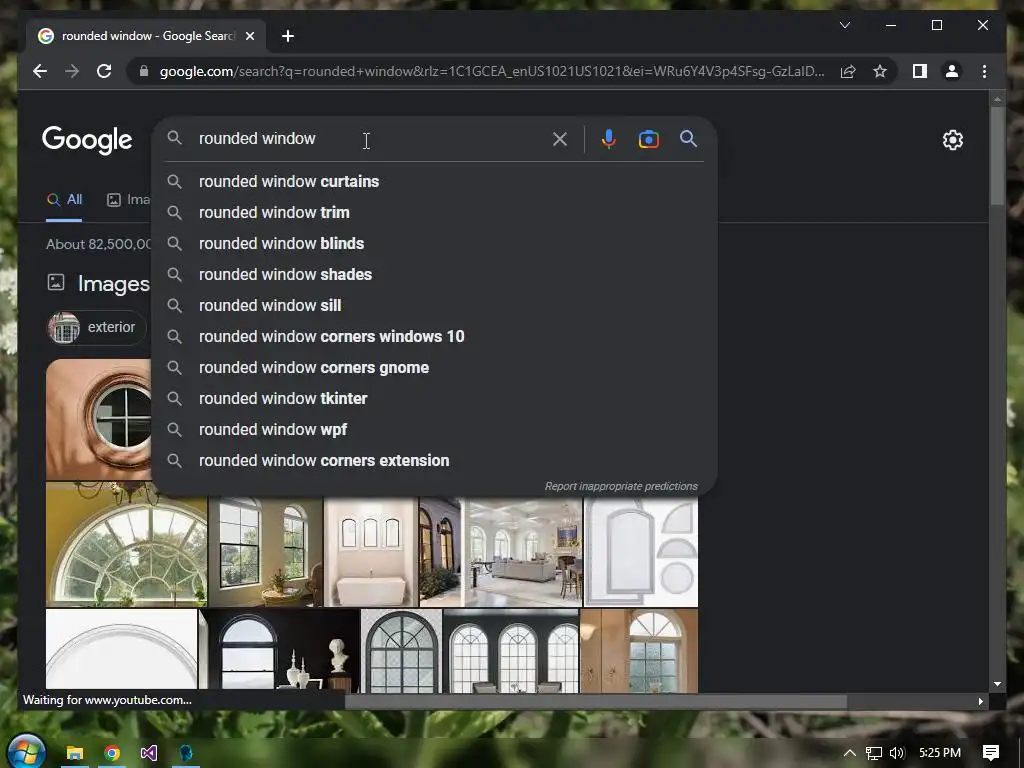
Task: Start voice search with the microphone icon
Action: point(609,138)
